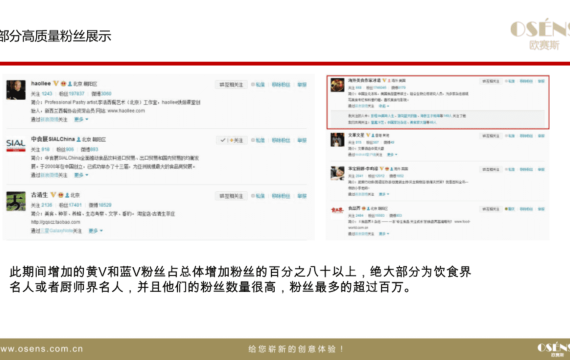This screenshot has height=360, width=570.
Task: Open avatar of third user in the right list
Action: click(337, 173)
